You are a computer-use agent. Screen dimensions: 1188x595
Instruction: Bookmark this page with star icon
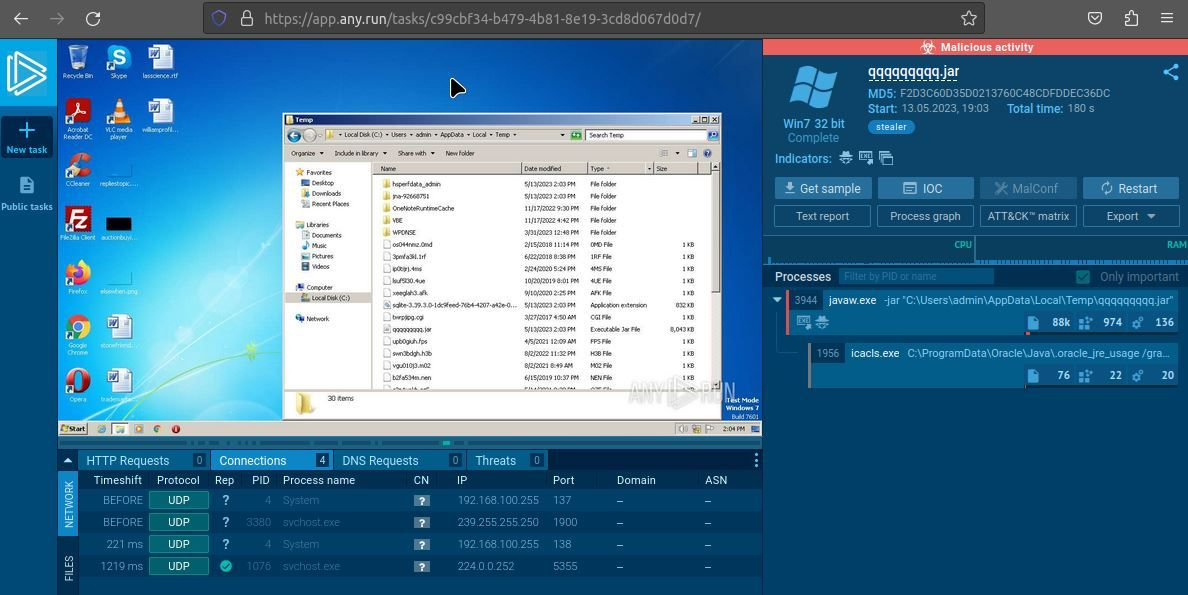point(968,18)
